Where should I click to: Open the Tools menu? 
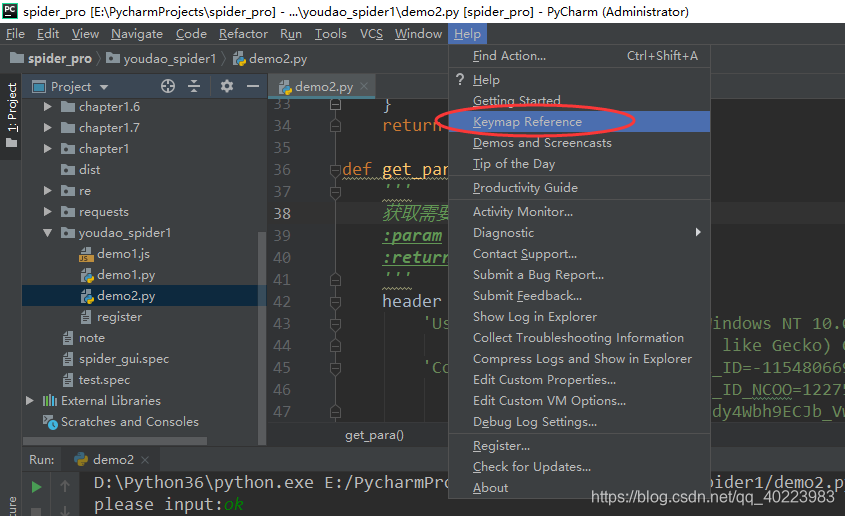pyautogui.click(x=330, y=34)
